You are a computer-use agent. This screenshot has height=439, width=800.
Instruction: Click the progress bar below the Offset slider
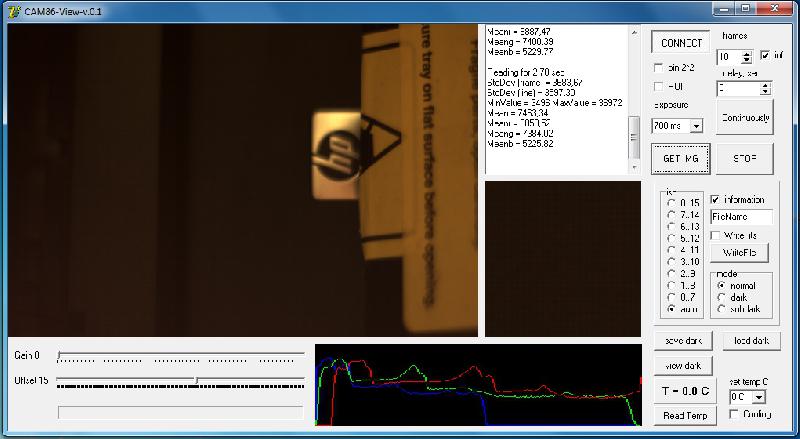click(181, 412)
